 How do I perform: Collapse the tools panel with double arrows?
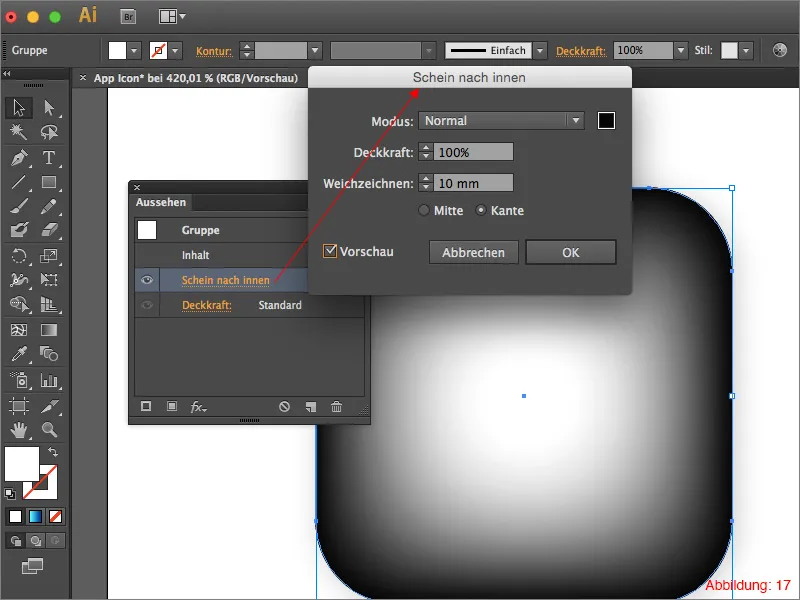pyautogui.click(x=7, y=74)
